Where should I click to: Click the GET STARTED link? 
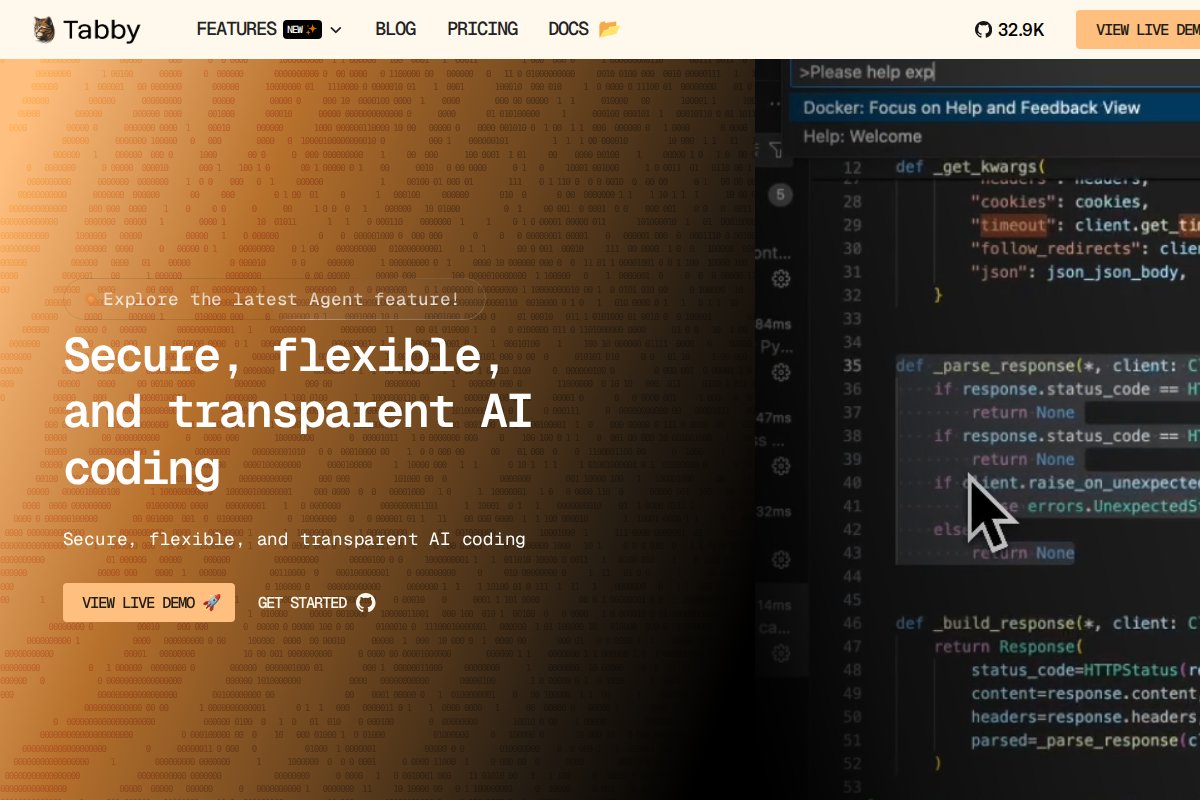point(302,603)
